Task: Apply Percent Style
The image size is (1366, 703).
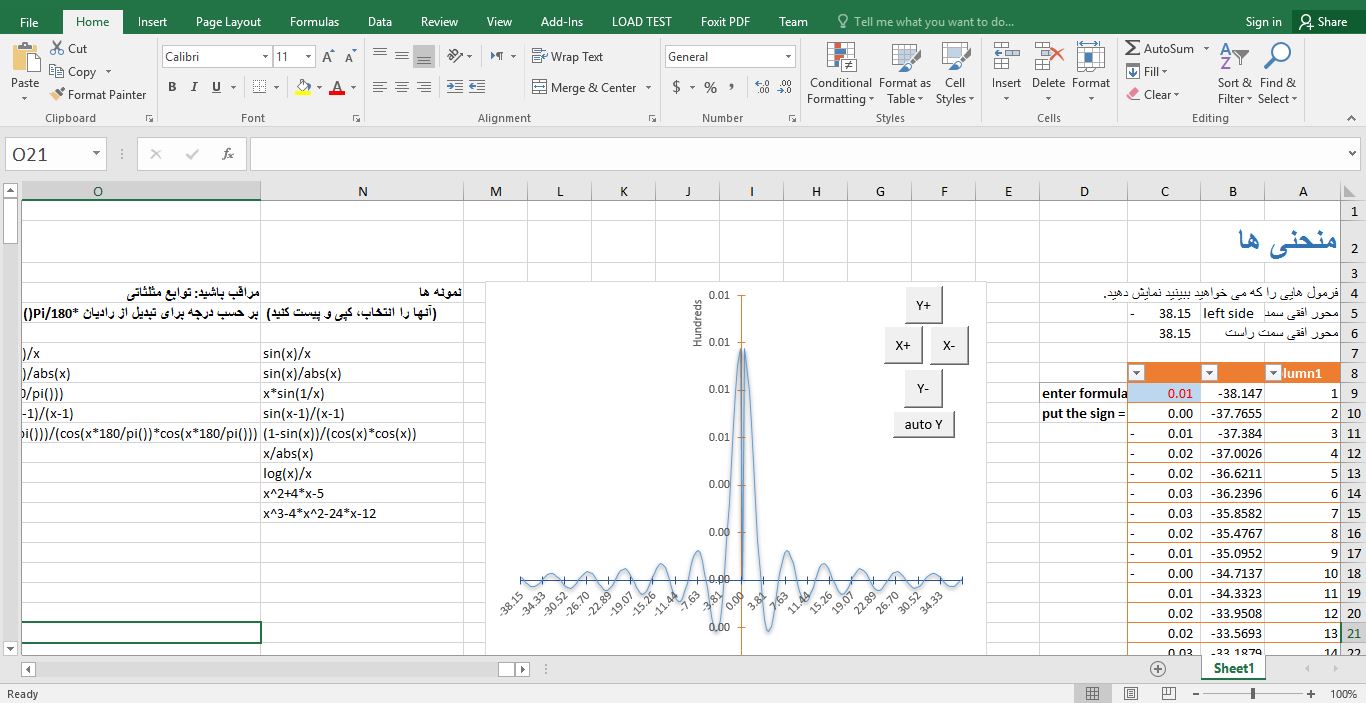Action: [710, 87]
